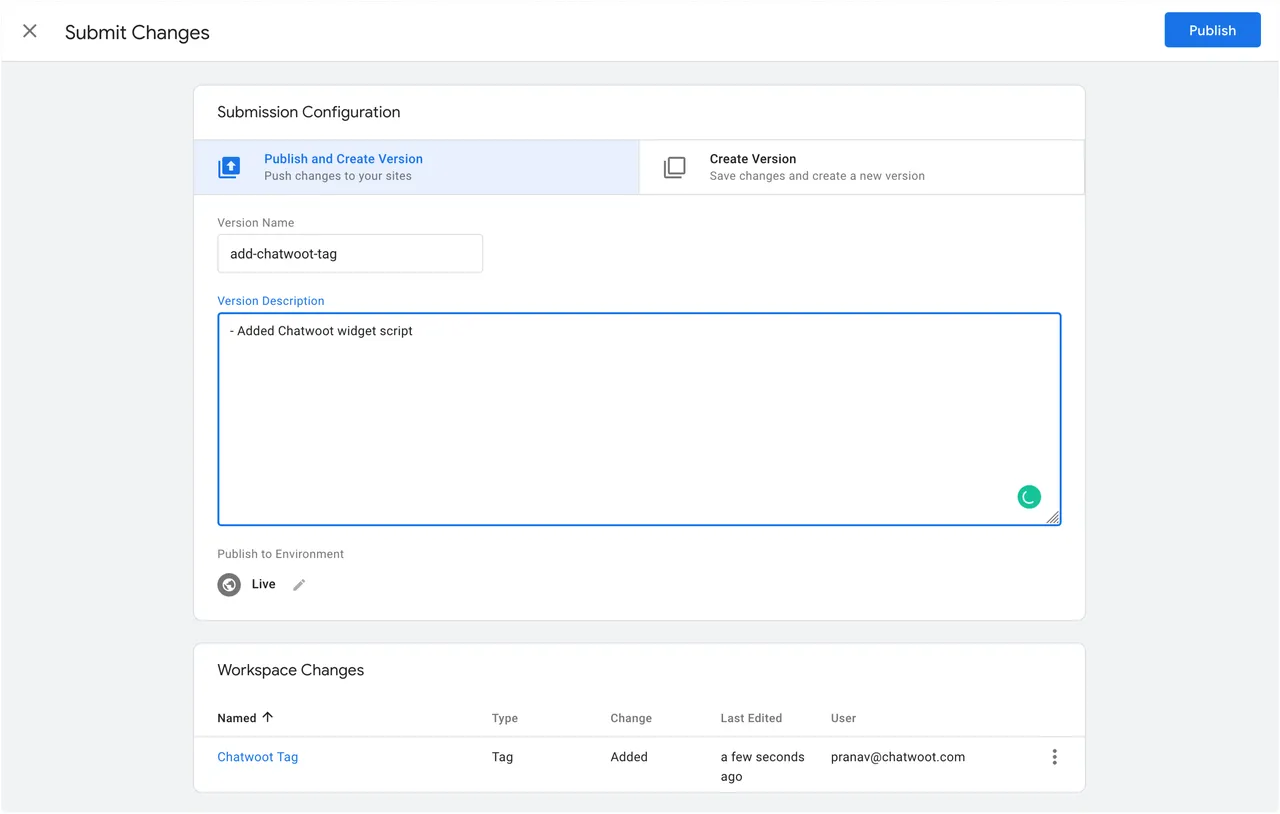Click the Type column header
This screenshot has height=814, width=1280.
pos(505,718)
